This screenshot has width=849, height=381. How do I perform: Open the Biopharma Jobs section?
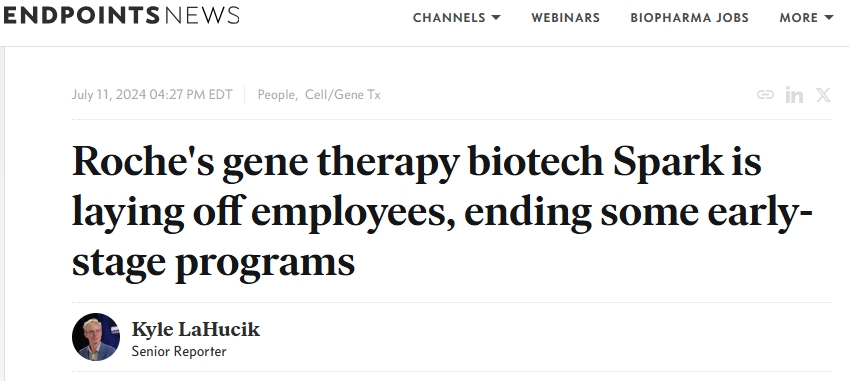pyautogui.click(x=689, y=17)
